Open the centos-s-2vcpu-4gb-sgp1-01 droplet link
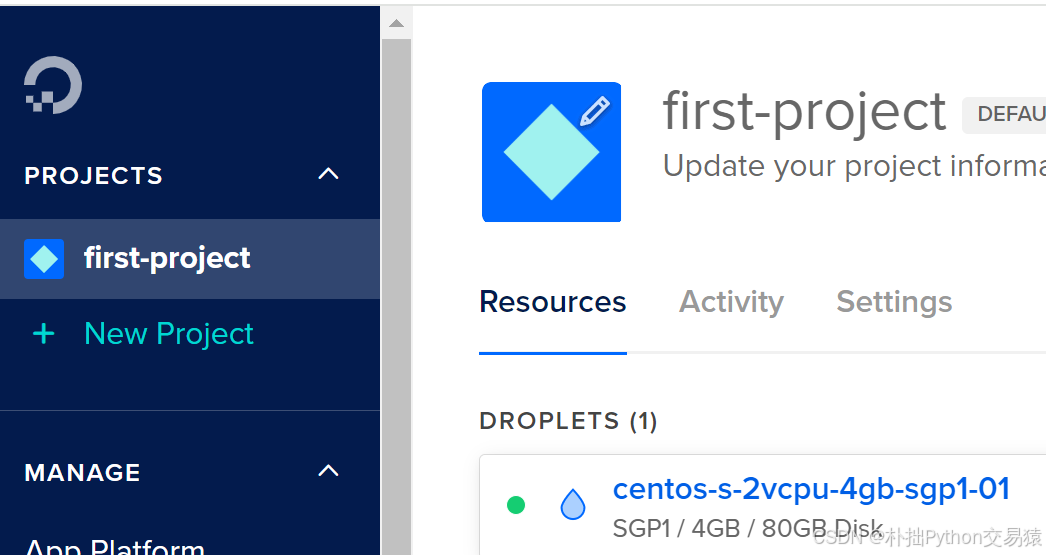Screen dimensions: 1046x555 [811, 489]
